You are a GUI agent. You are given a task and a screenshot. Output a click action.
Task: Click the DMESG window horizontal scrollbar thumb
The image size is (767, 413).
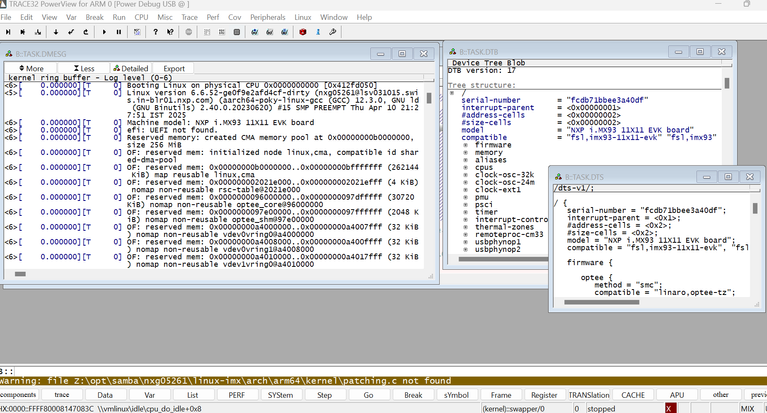point(20,274)
